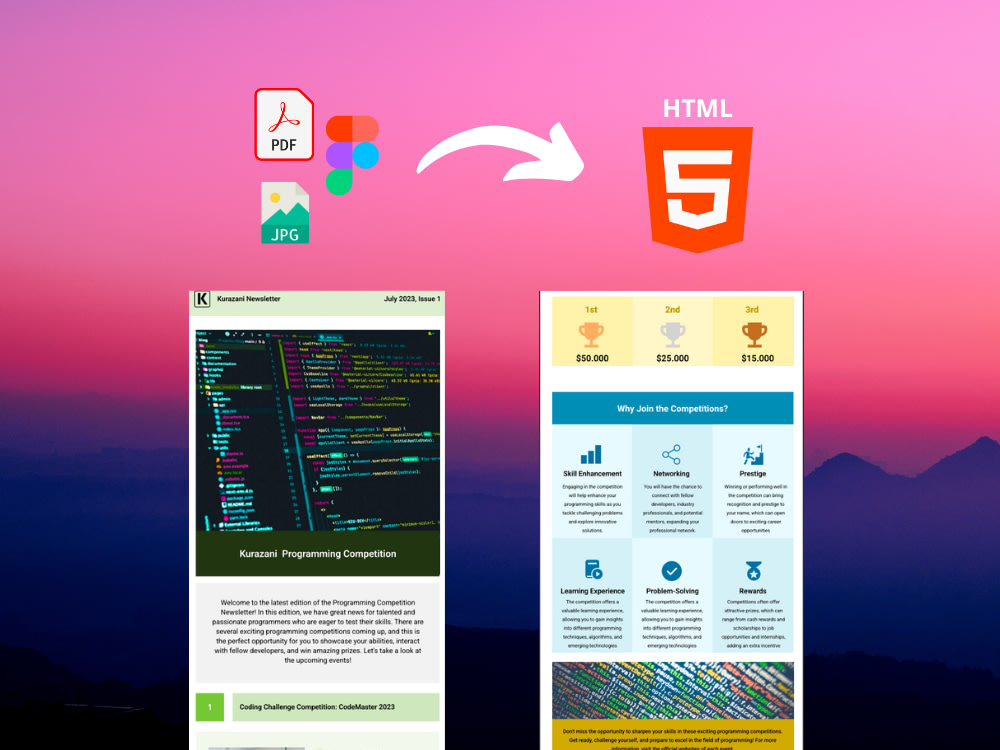The width and height of the screenshot is (1000, 750).
Task: Click the '$25.000' prize amount
Action: pyautogui.click(x=672, y=358)
